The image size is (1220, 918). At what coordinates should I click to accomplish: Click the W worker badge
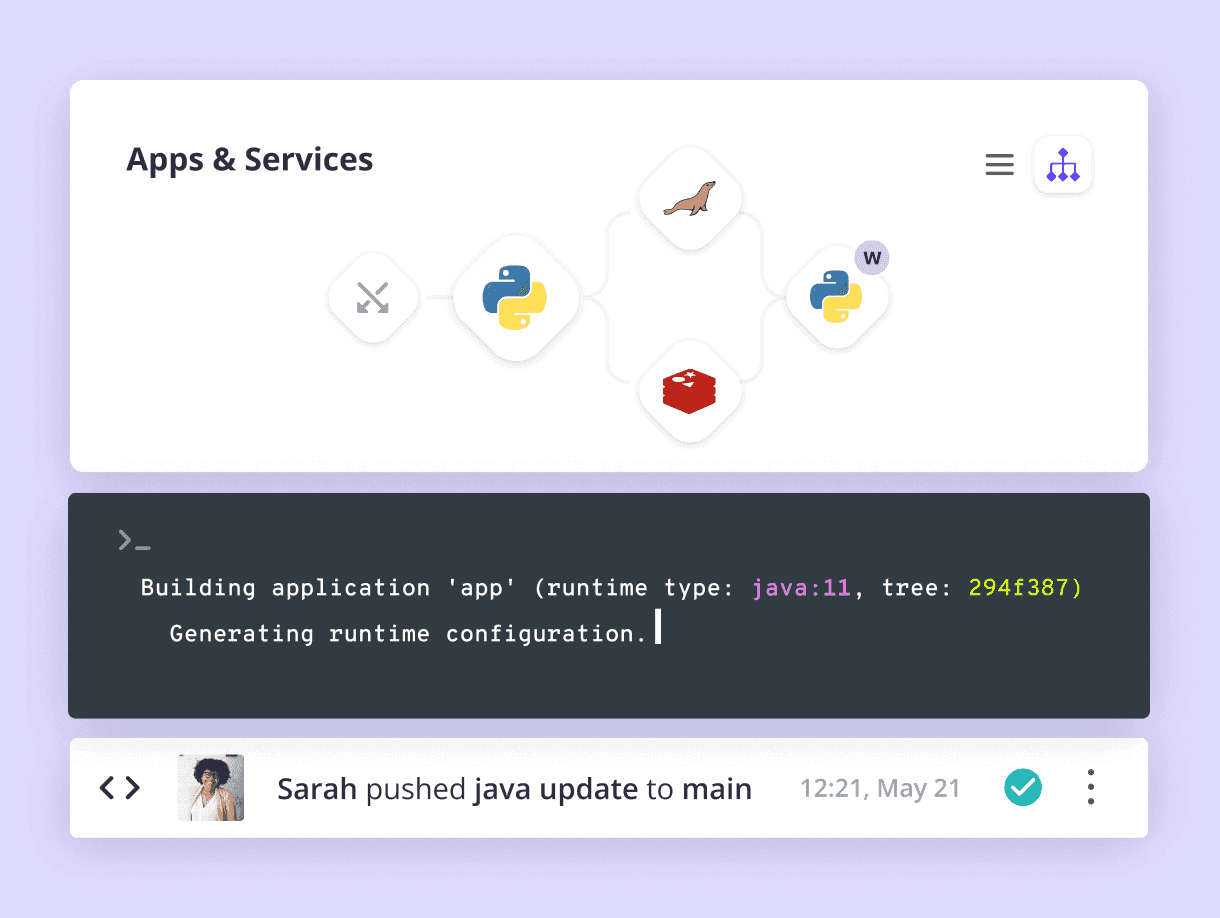872,258
